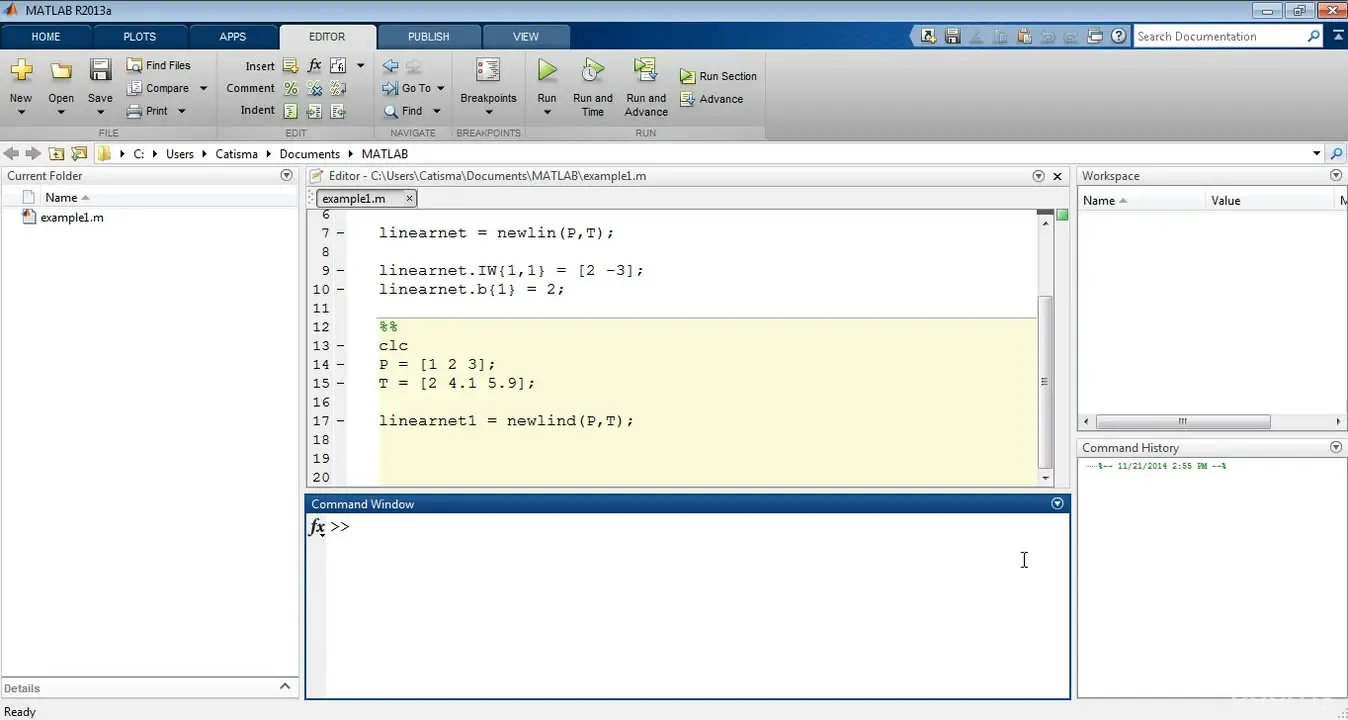Collapse the toolstrip with the minimize arrow

pyautogui.click(x=1336, y=36)
